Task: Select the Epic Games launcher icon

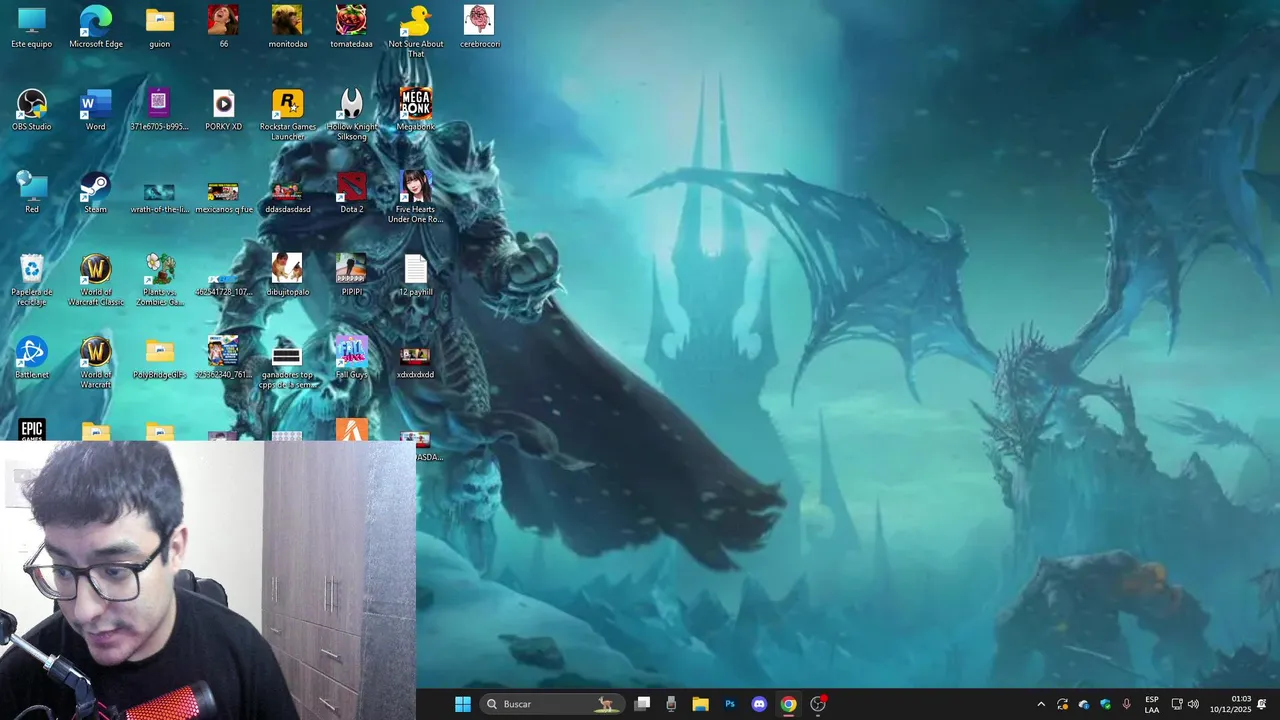Action: [x=32, y=430]
